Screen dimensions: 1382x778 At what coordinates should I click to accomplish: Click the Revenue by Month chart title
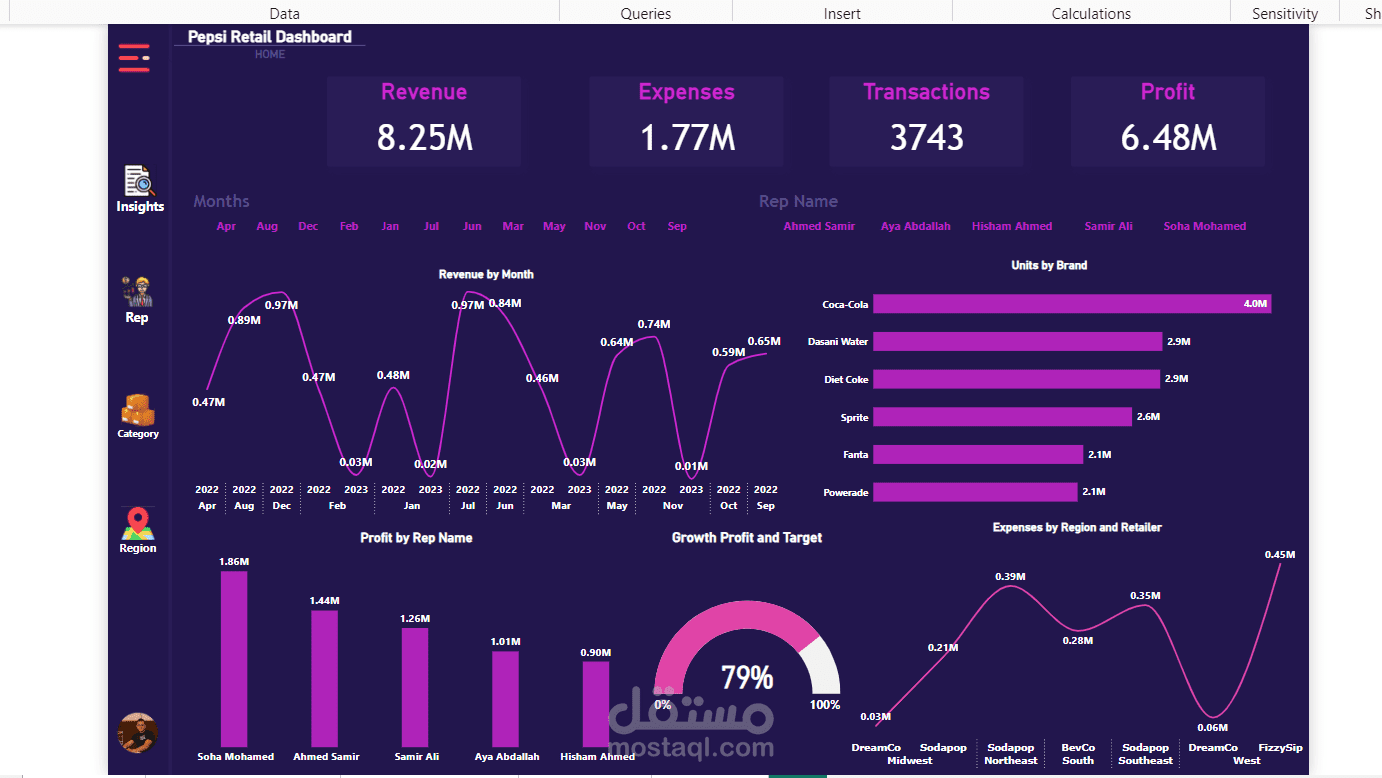tap(486, 274)
